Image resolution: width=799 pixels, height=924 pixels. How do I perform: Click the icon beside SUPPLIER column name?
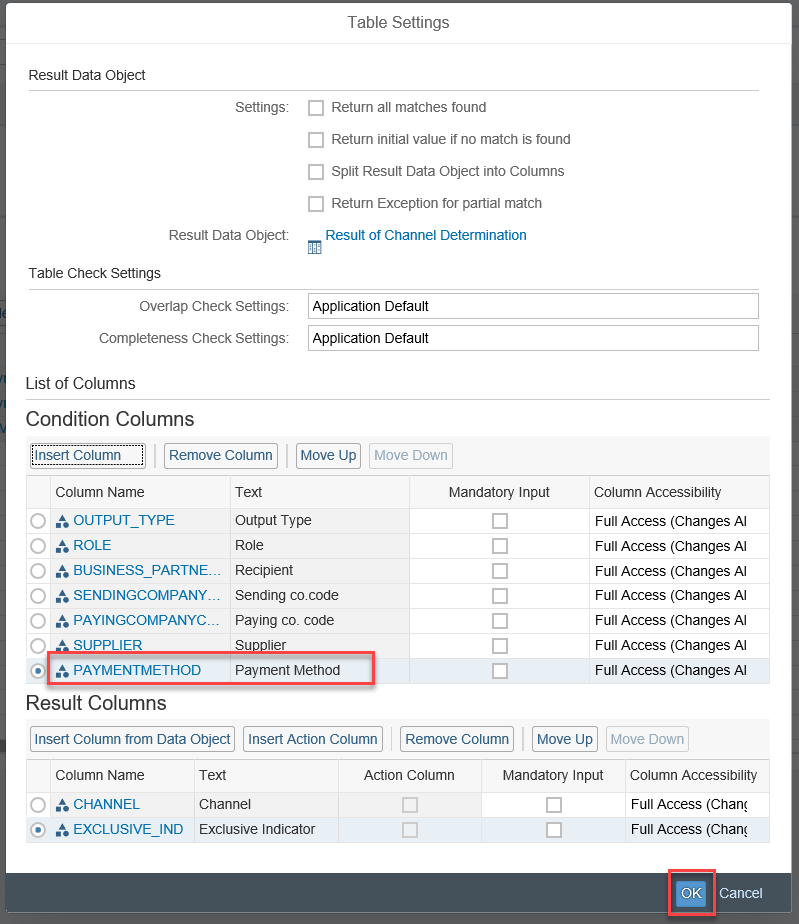(62, 646)
